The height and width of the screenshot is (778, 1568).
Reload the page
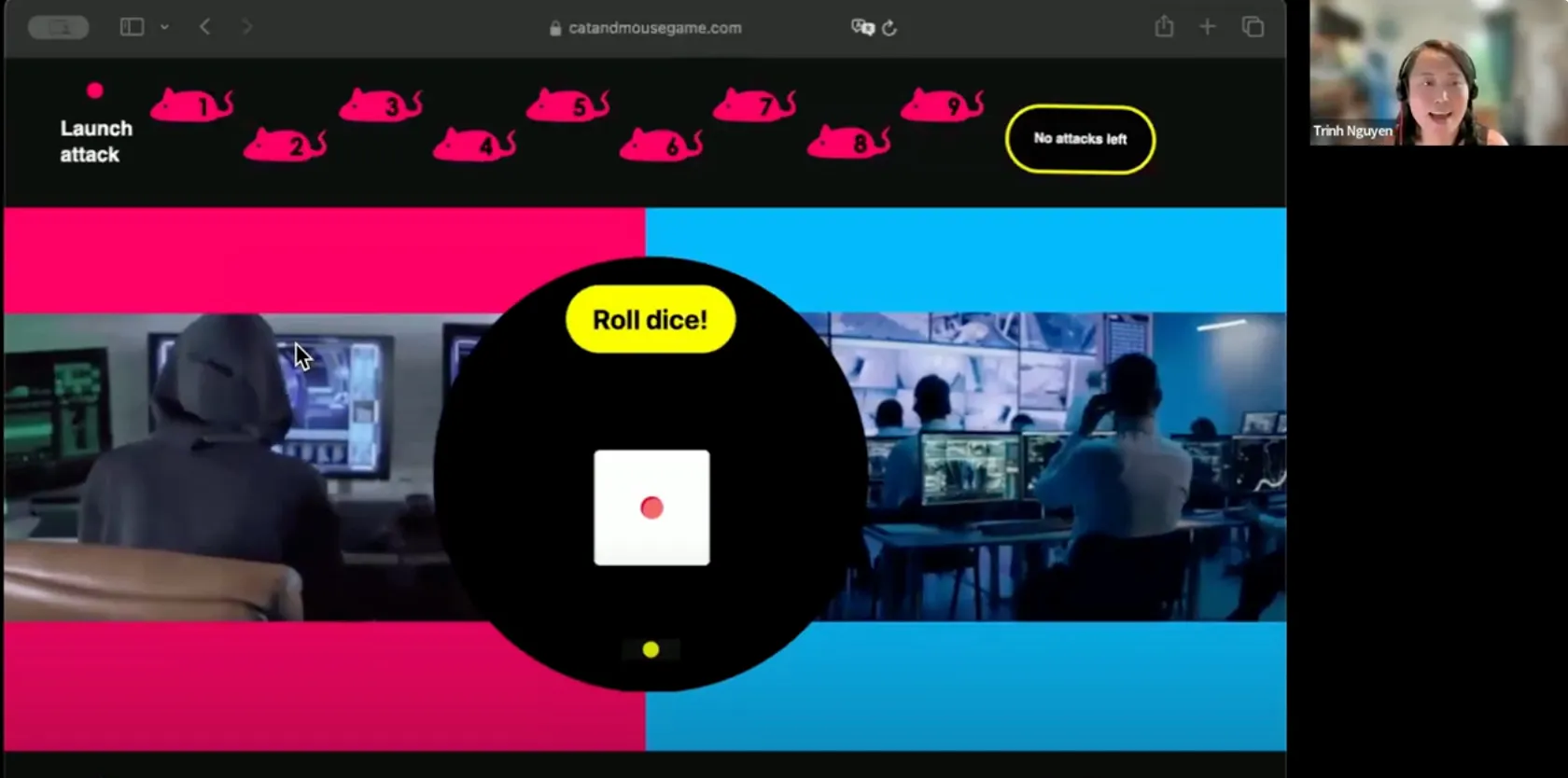(890, 28)
